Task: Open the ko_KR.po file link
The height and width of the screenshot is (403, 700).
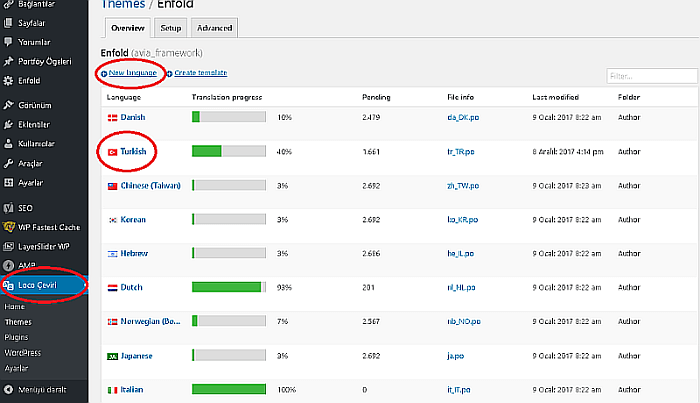Action: point(462,220)
